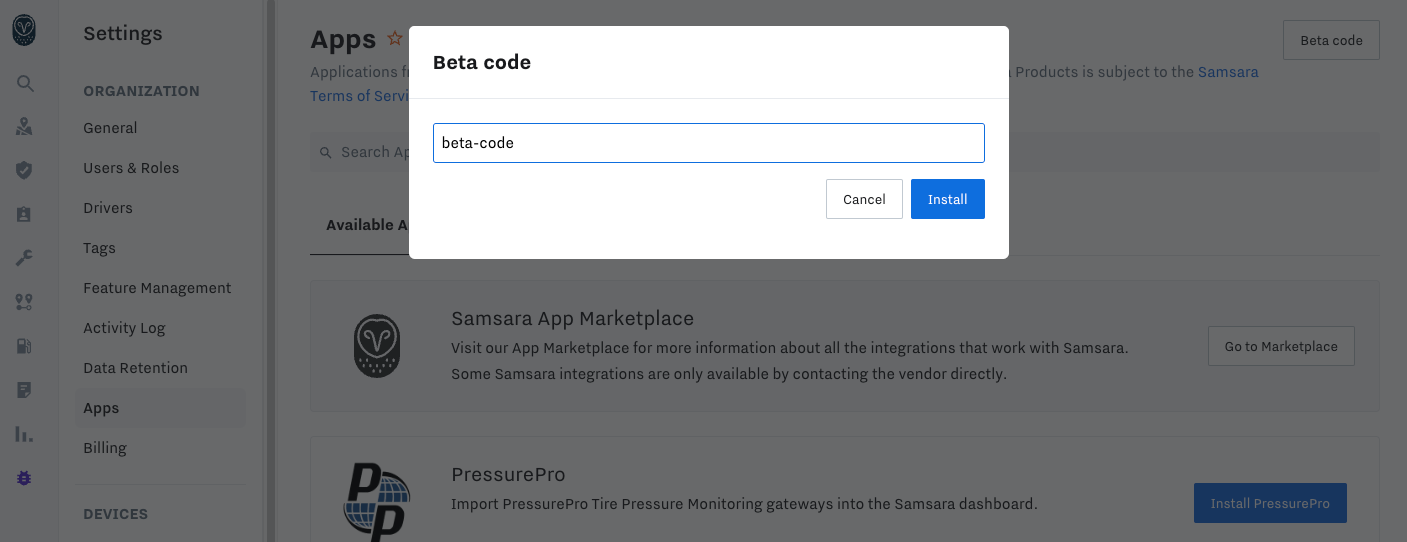This screenshot has width=1407, height=542.
Task: Click the Settings heading
Action: (122, 34)
